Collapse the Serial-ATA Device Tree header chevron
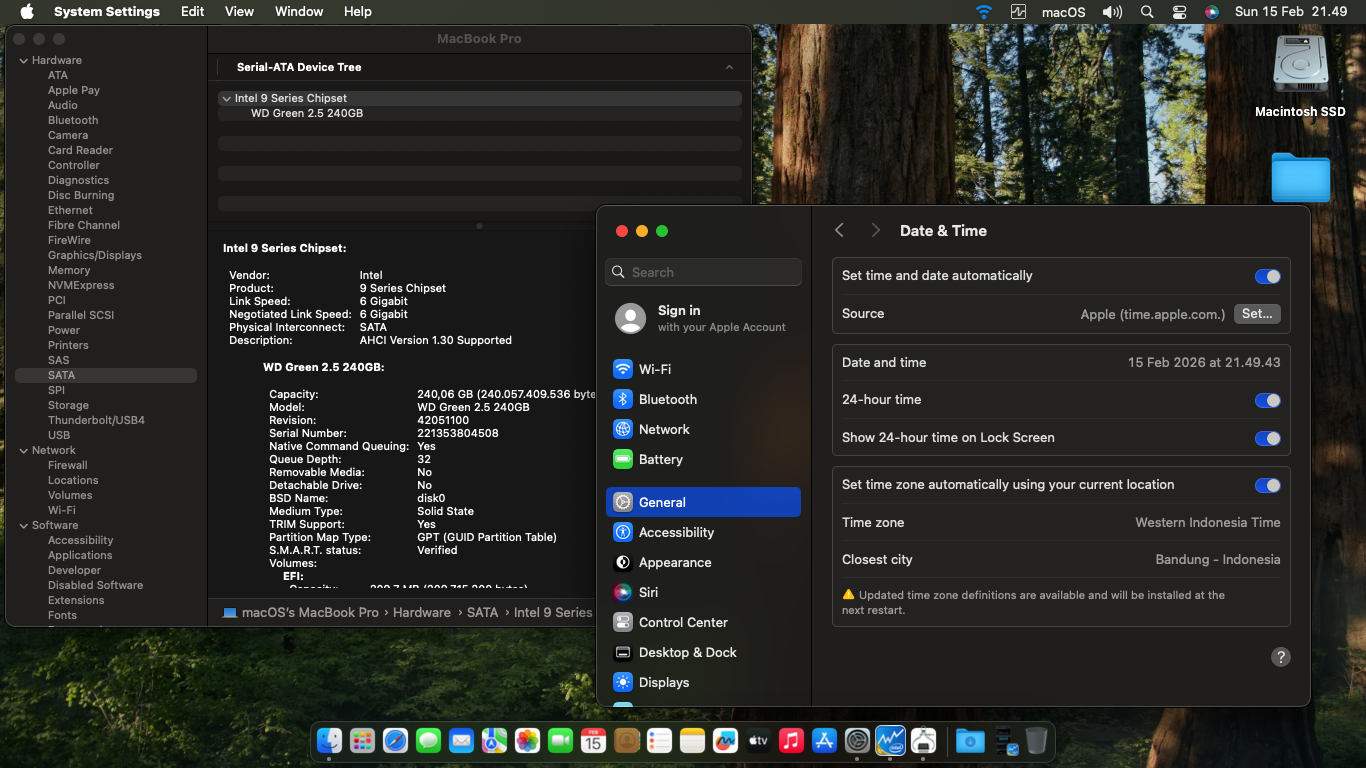The image size is (1366, 768). (729, 67)
